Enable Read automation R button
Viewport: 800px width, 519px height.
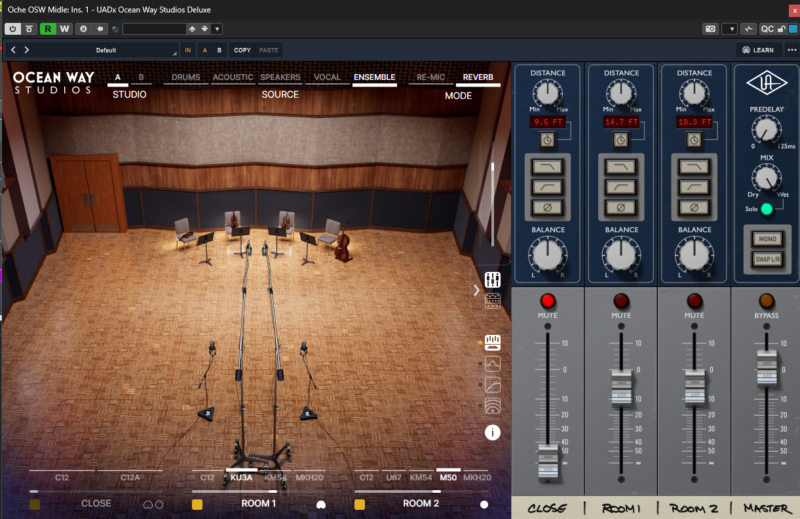47,29
